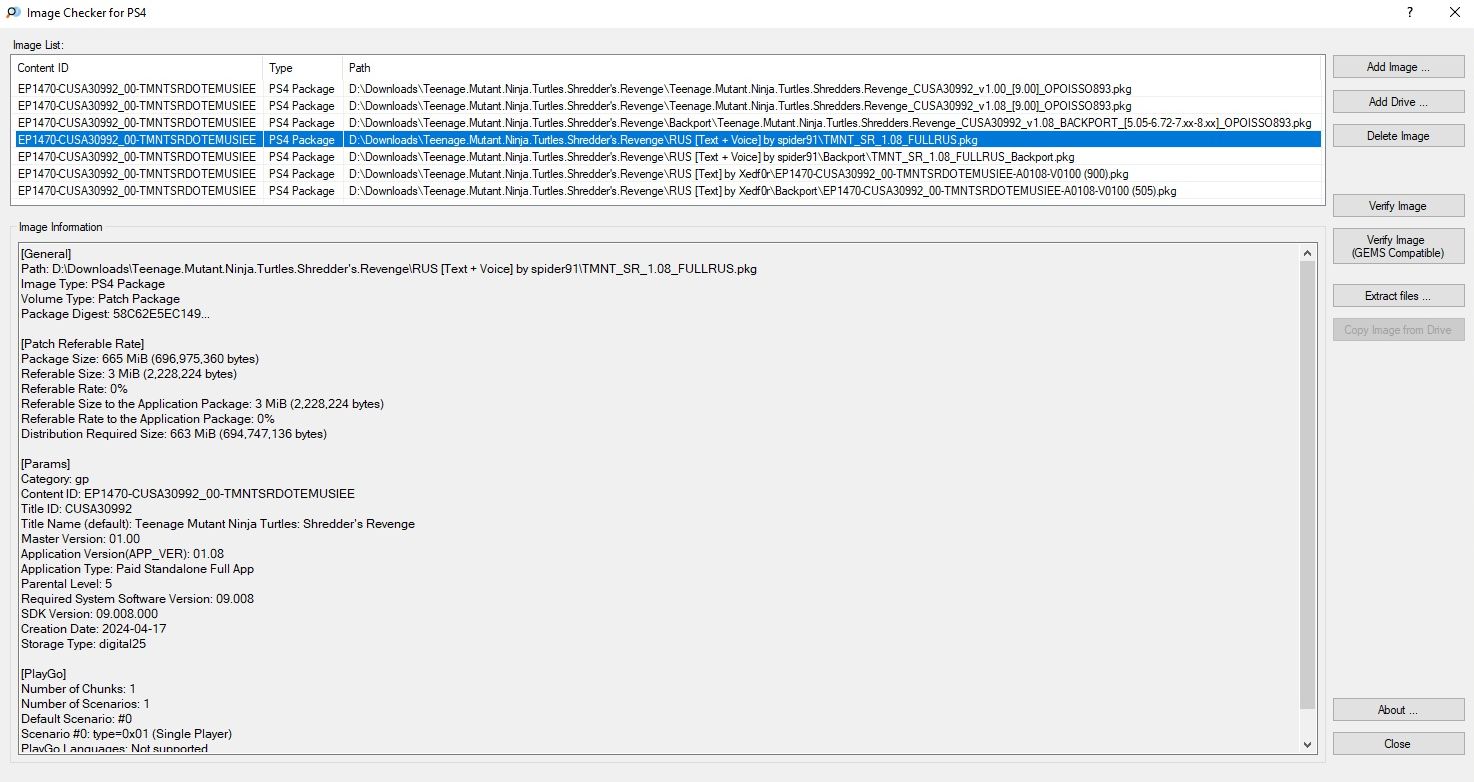Image resolution: width=1474 pixels, height=782 pixels.
Task: Open the About dialog
Action: coord(1398,710)
